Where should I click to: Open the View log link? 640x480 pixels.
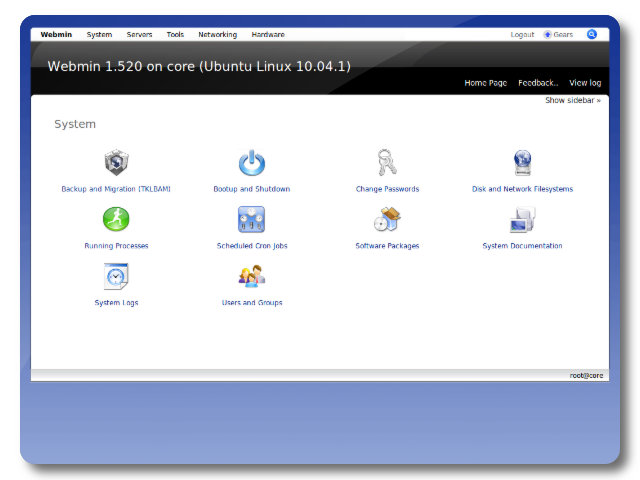click(585, 83)
